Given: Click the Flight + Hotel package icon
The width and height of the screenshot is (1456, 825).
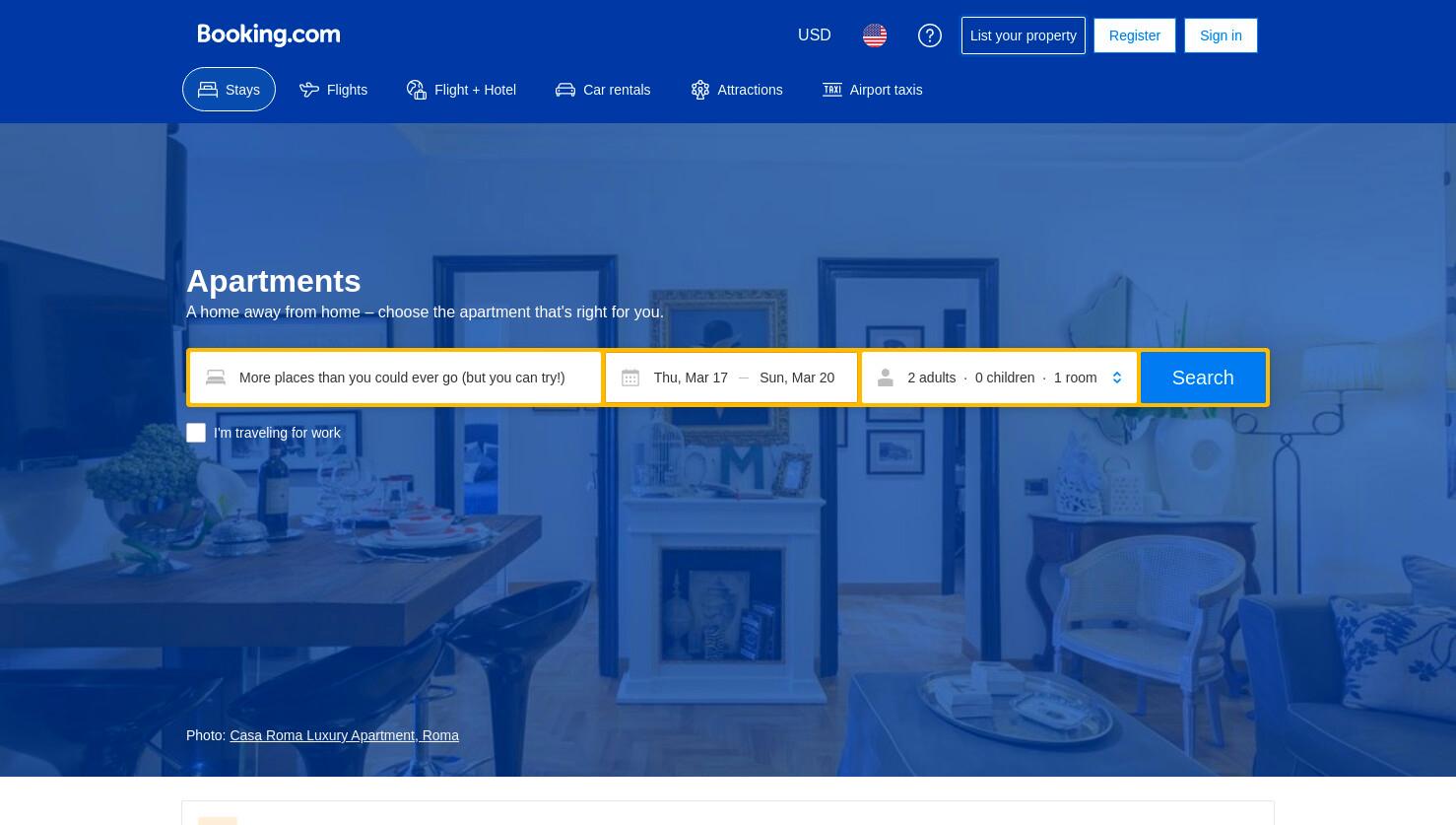Looking at the screenshot, I should [x=417, y=90].
